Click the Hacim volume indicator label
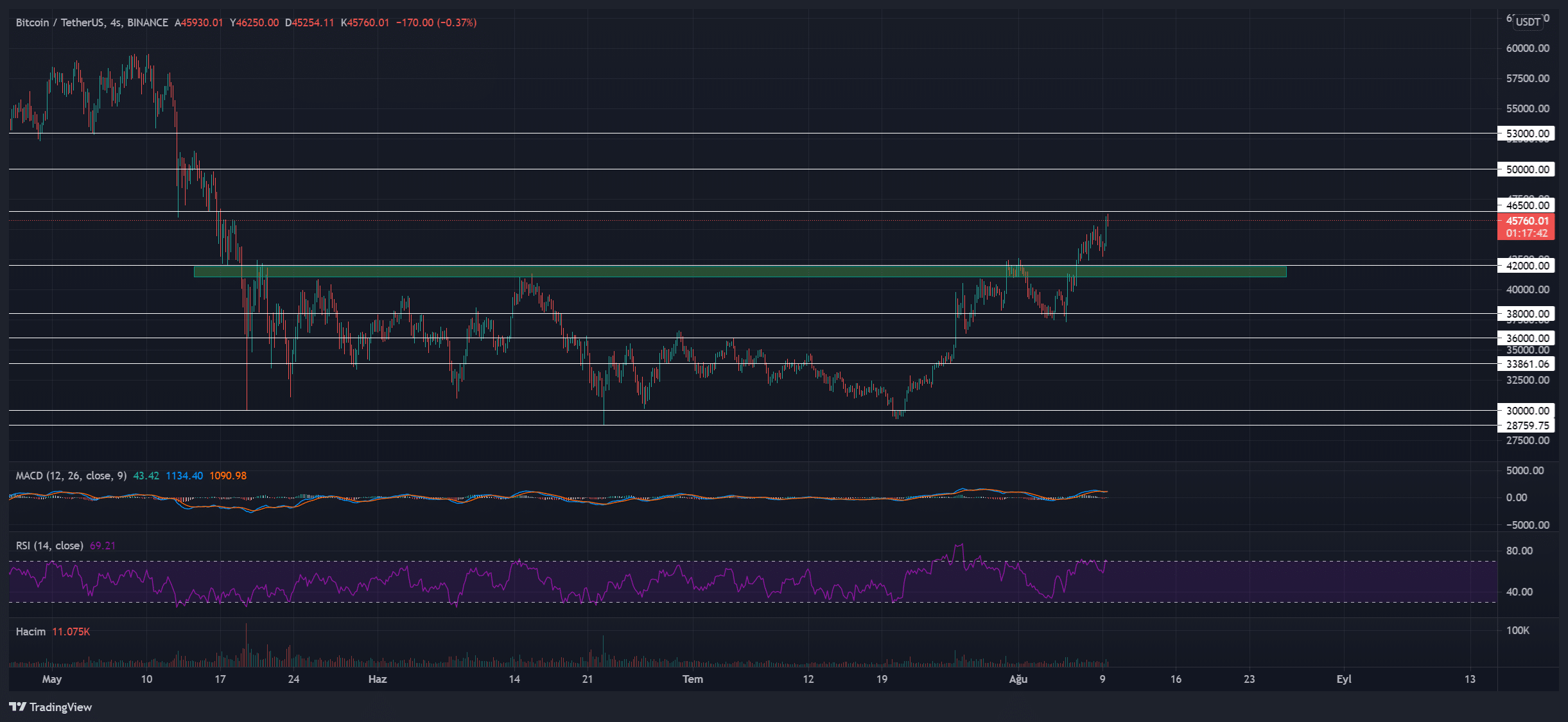Screen dimensions: 1568x722 coord(31,632)
